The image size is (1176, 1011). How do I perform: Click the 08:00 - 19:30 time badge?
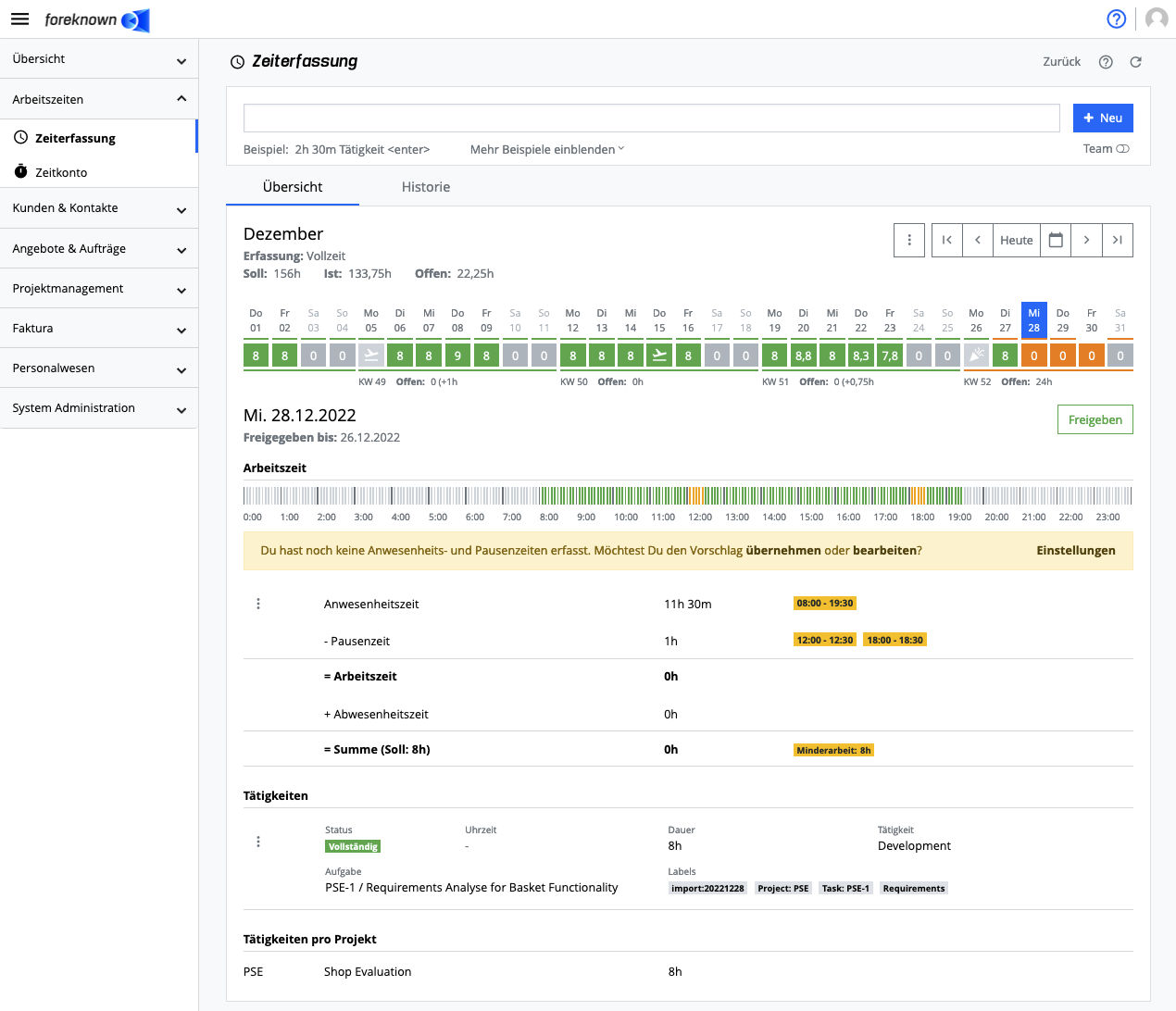pyautogui.click(x=825, y=603)
